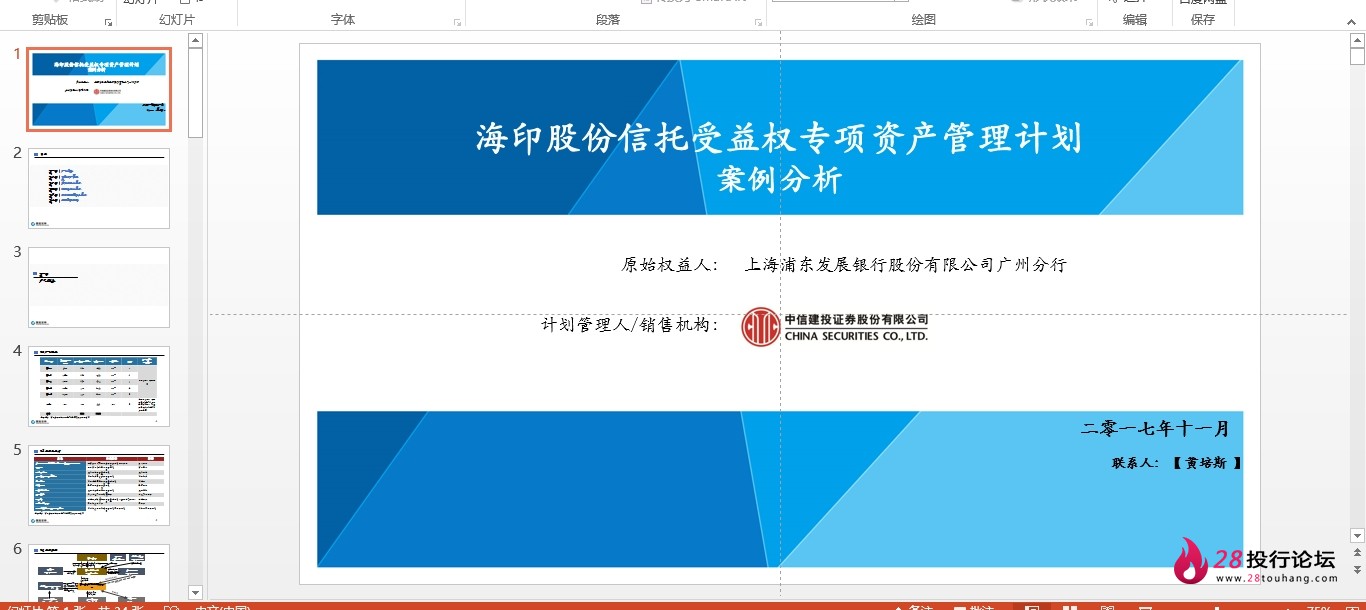Go to slide 4 thumbnail with table
This screenshot has width=1366, height=610.
click(x=99, y=386)
